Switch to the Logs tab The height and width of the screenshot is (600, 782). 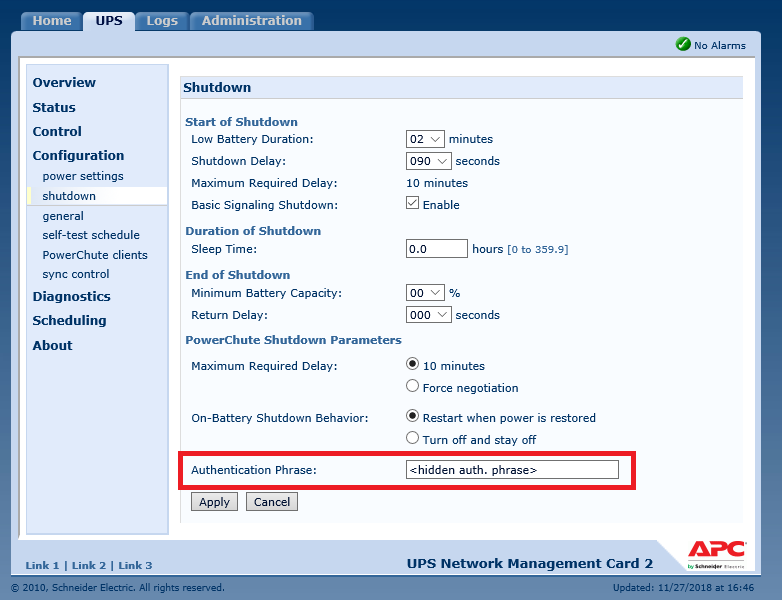coord(162,21)
